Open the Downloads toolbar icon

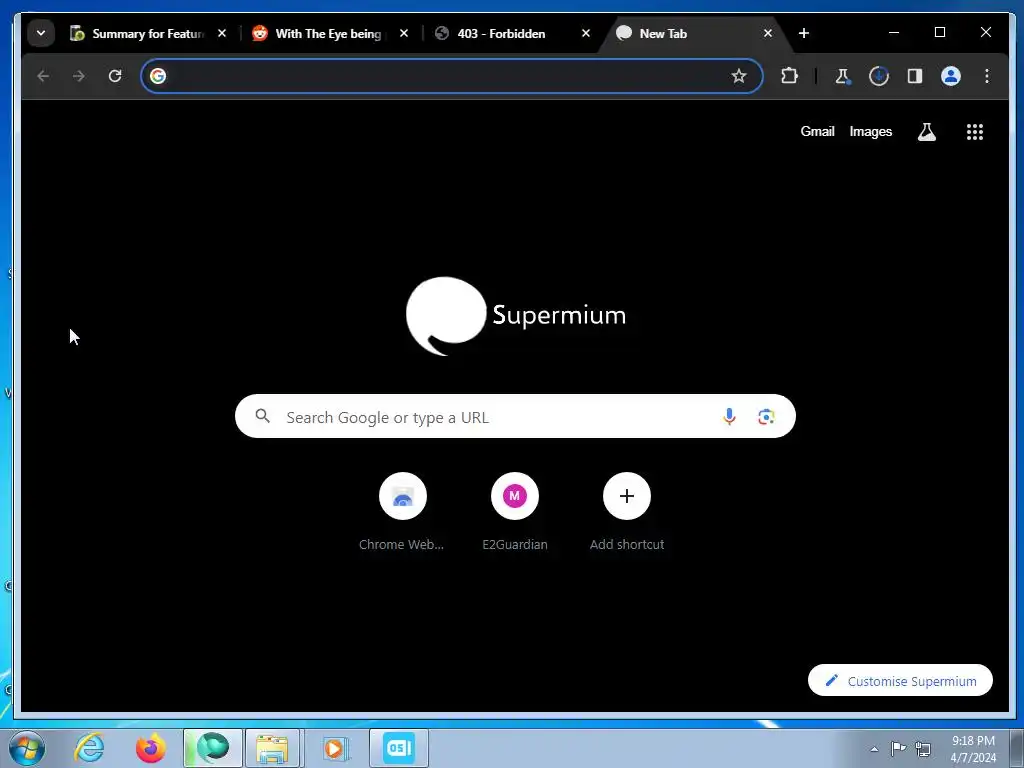point(878,76)
